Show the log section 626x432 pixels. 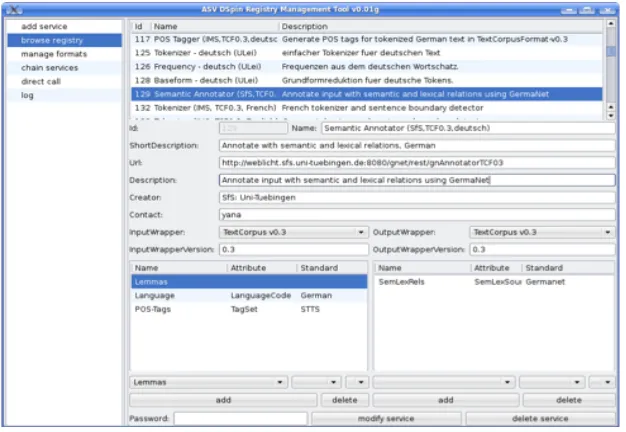[64, 95]
